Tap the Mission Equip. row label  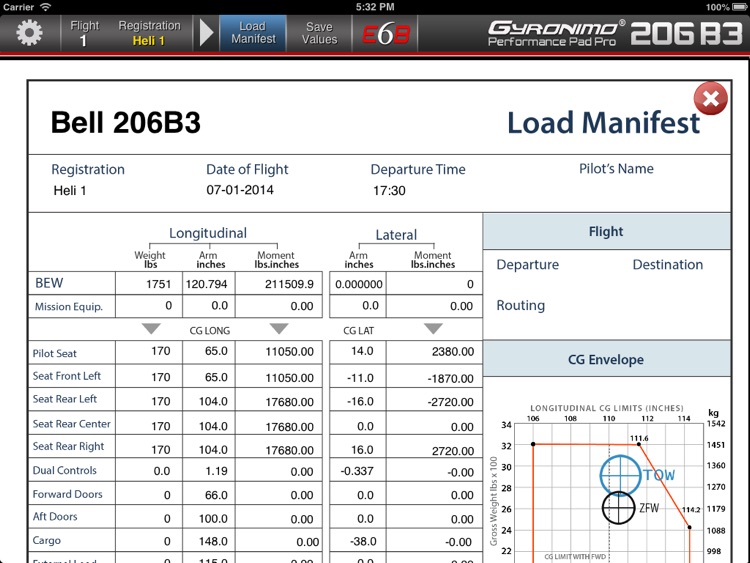click(x=69, y=307)
